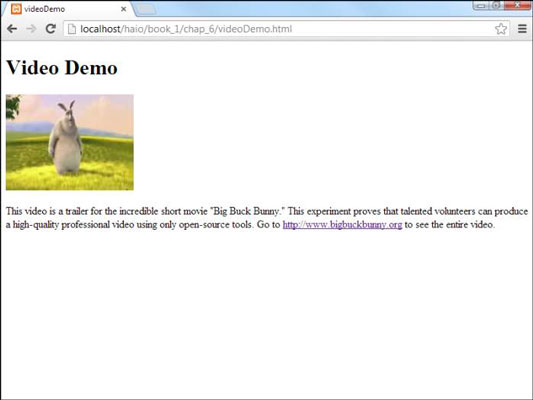
Task: Minimize the browser window
Action: click(481, 5)
